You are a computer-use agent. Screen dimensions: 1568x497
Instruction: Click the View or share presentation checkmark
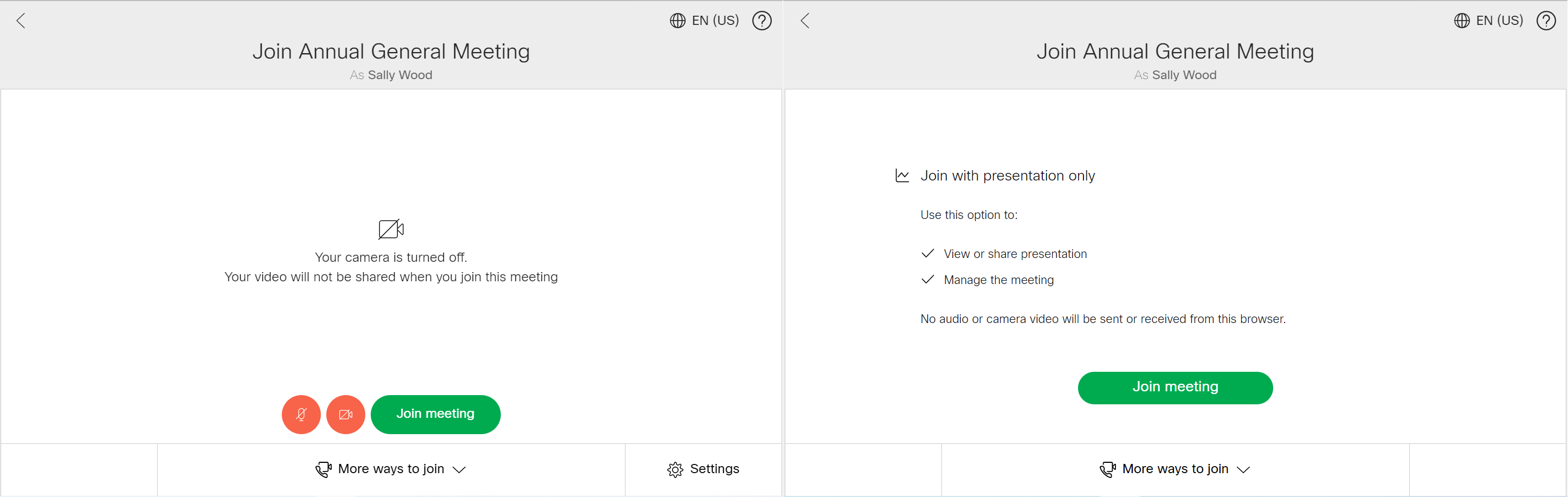pos(928,254)
